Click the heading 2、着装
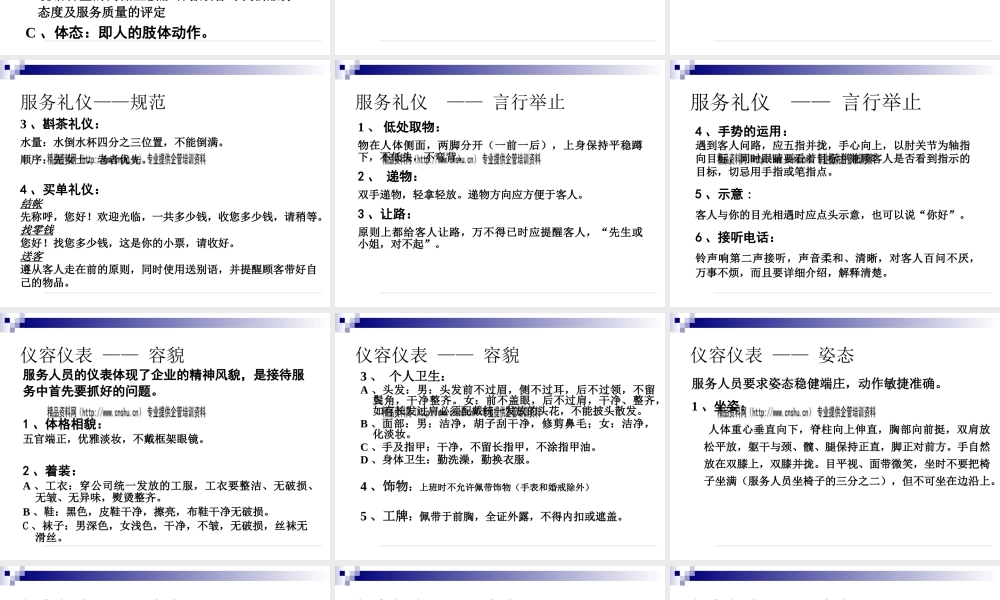The width and height of the screenshot is (1000, 600). pyautogui.click(x=50, y=471)
